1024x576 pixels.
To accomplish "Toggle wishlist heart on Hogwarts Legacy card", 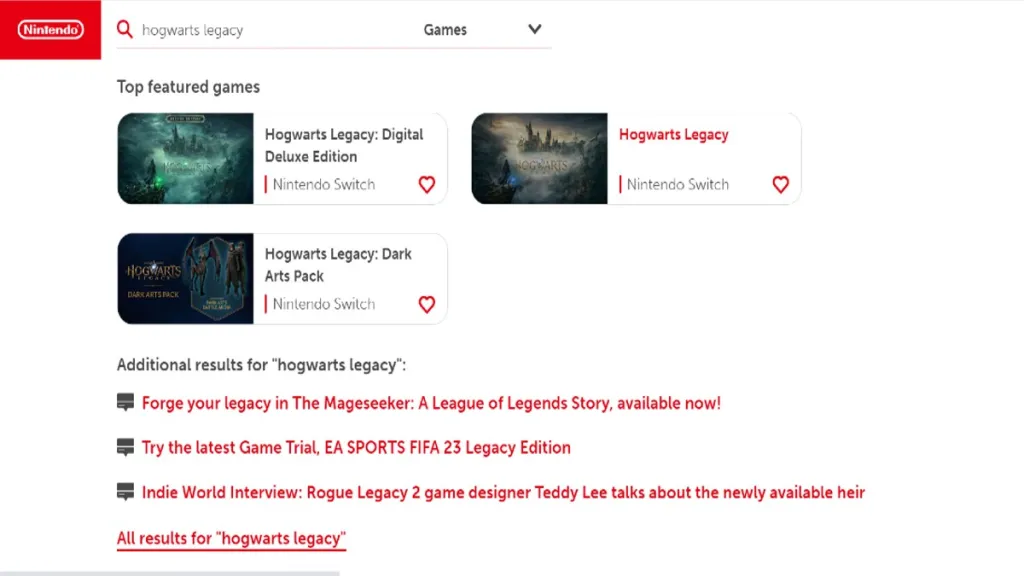I will (780, 185).
